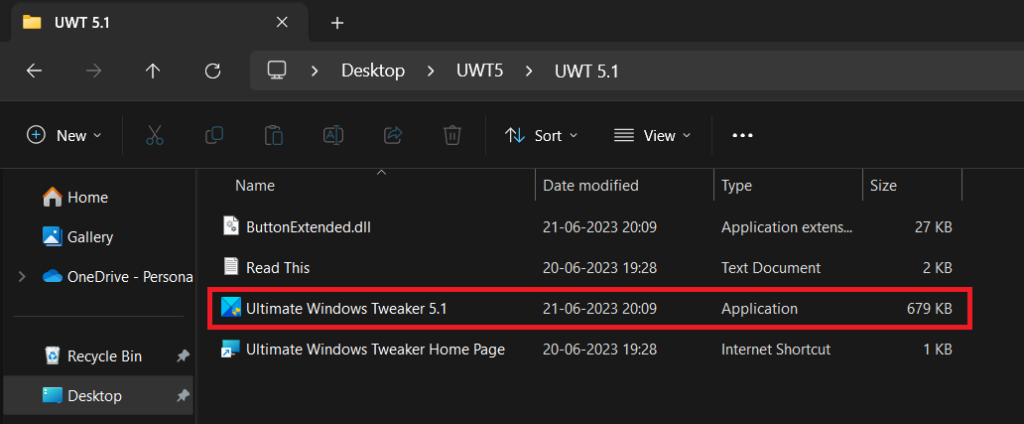1024x424 pixels.
Task: Click the Paste clipboard icon
Action: tap(273, 135)
